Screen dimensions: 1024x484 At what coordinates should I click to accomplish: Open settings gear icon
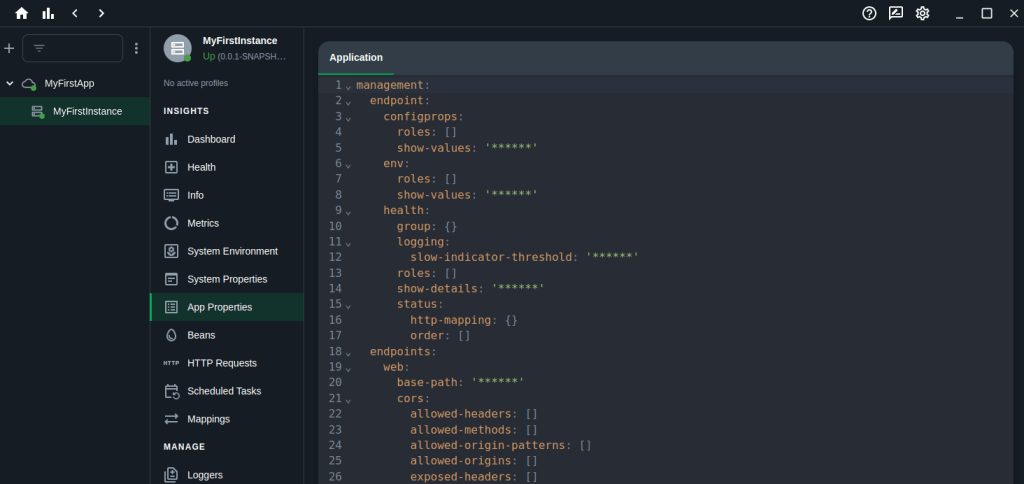point(922,13)
